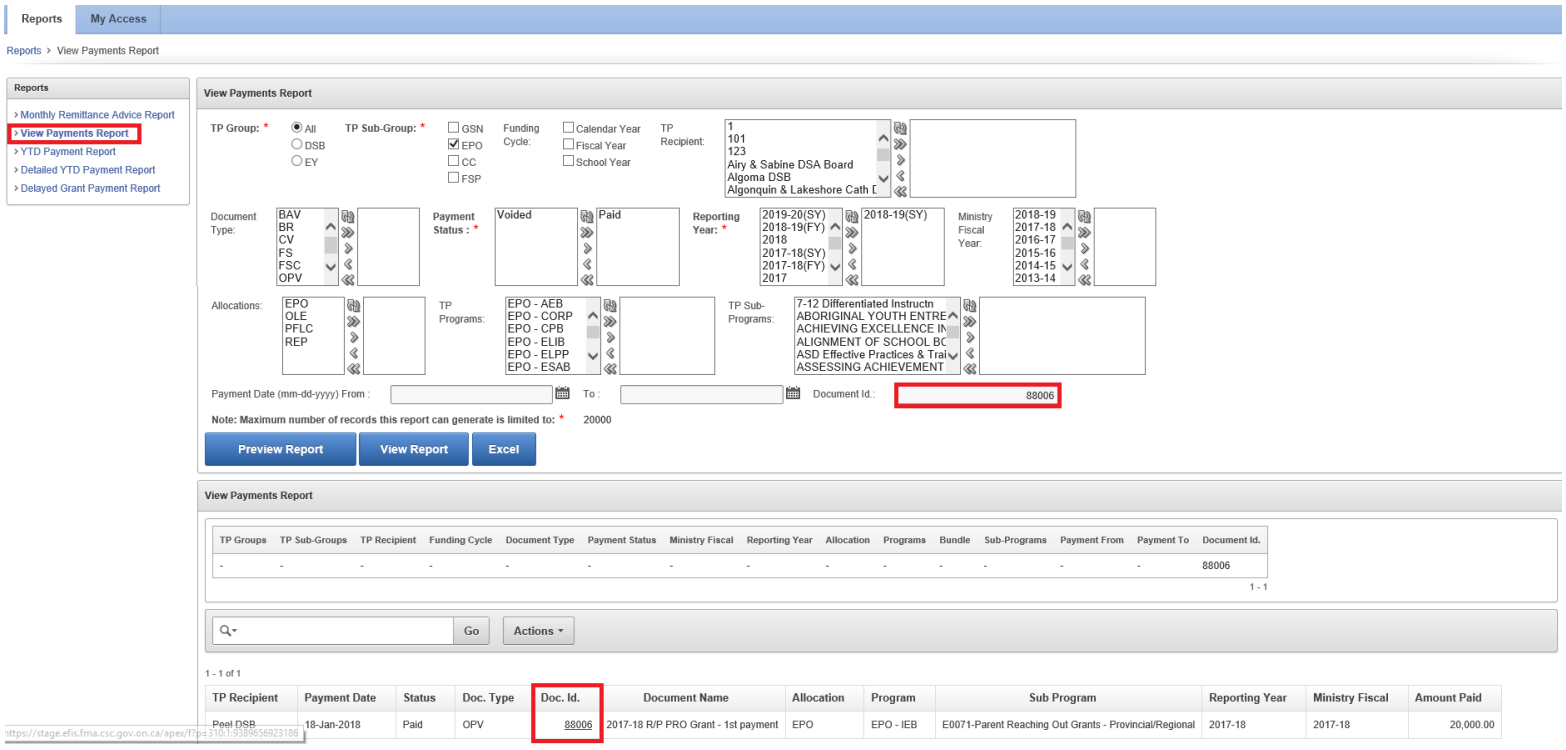Move all TP Programs to selected list
The image size is (1566, 750).
(x=609, y=321)
